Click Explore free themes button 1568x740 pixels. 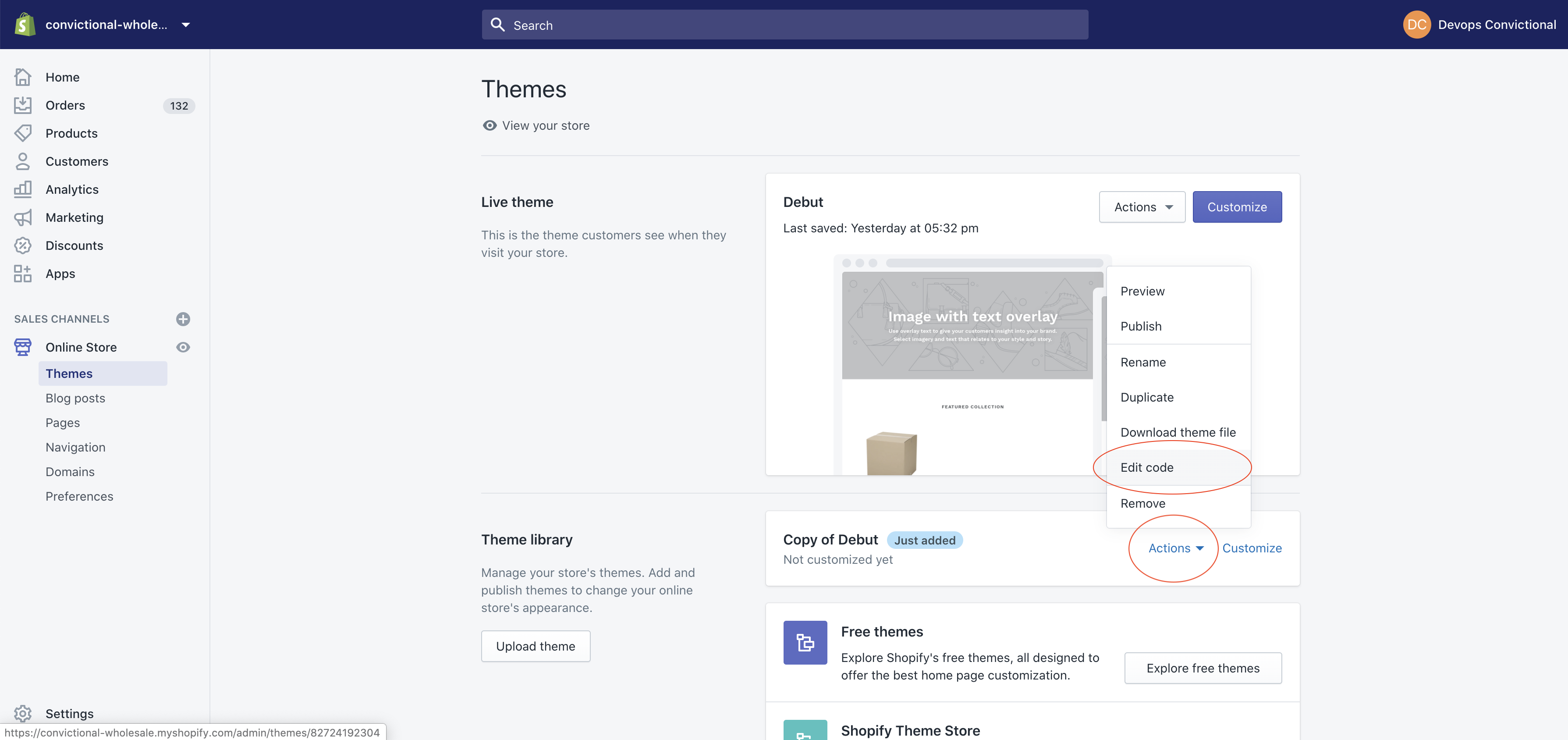(x=1202, y=668)
